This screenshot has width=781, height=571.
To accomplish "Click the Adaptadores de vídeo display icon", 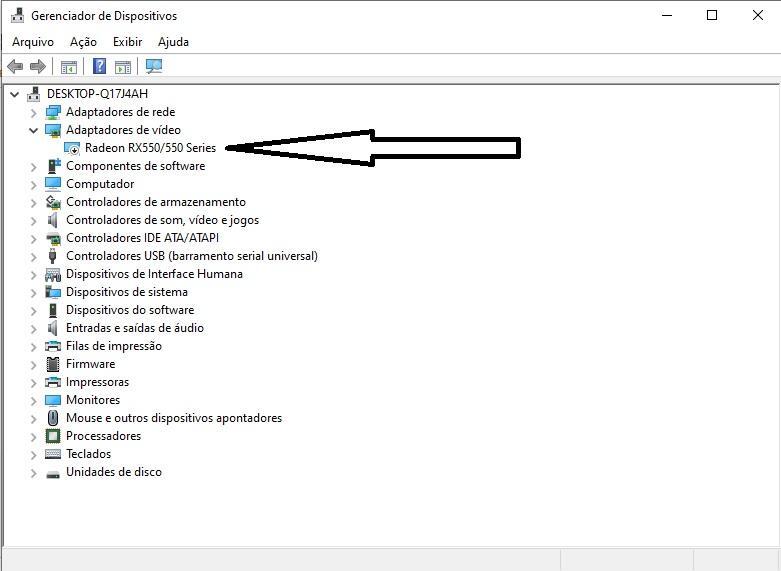I will pyautogui.click(x=53, y=130).
